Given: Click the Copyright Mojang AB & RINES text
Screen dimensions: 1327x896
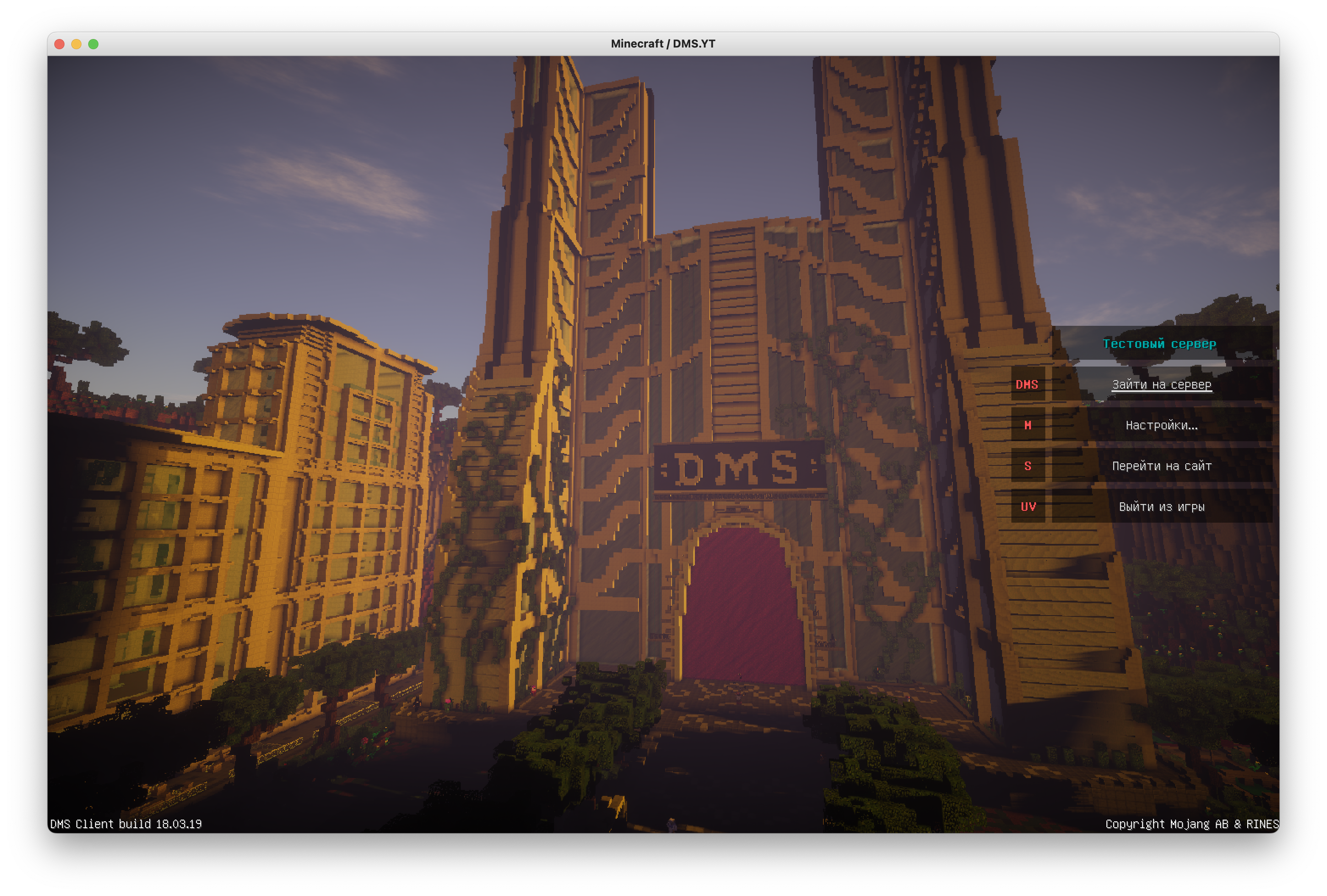Looking at the screenshot, I should pyautogui.click(x=1192, y=823).
